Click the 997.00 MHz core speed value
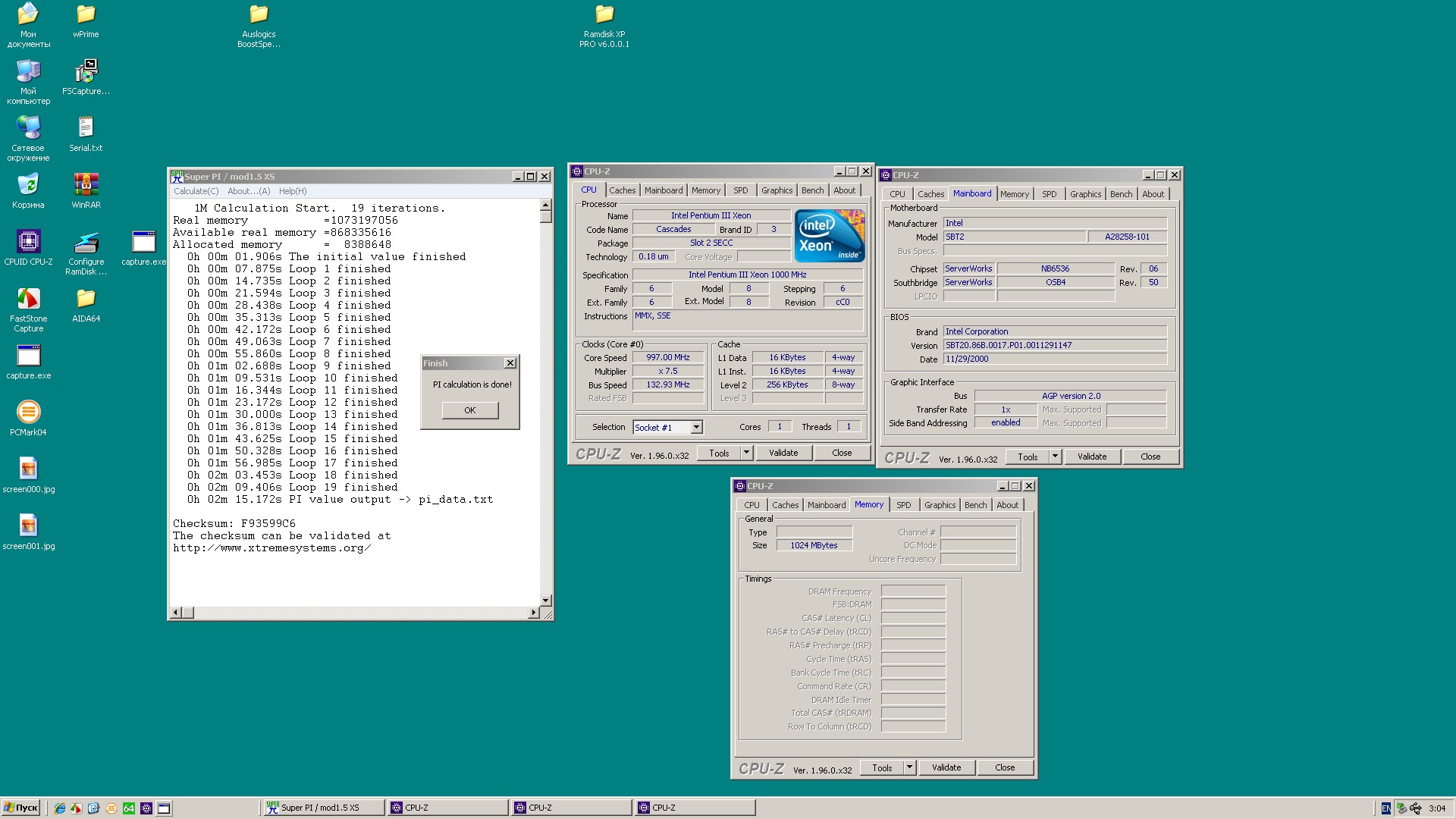This screenshot has width=1456, height=819. pos(668,357)
